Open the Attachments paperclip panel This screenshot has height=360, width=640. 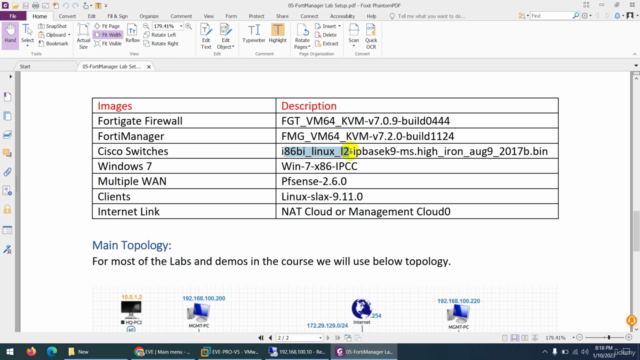click(7, 172)
